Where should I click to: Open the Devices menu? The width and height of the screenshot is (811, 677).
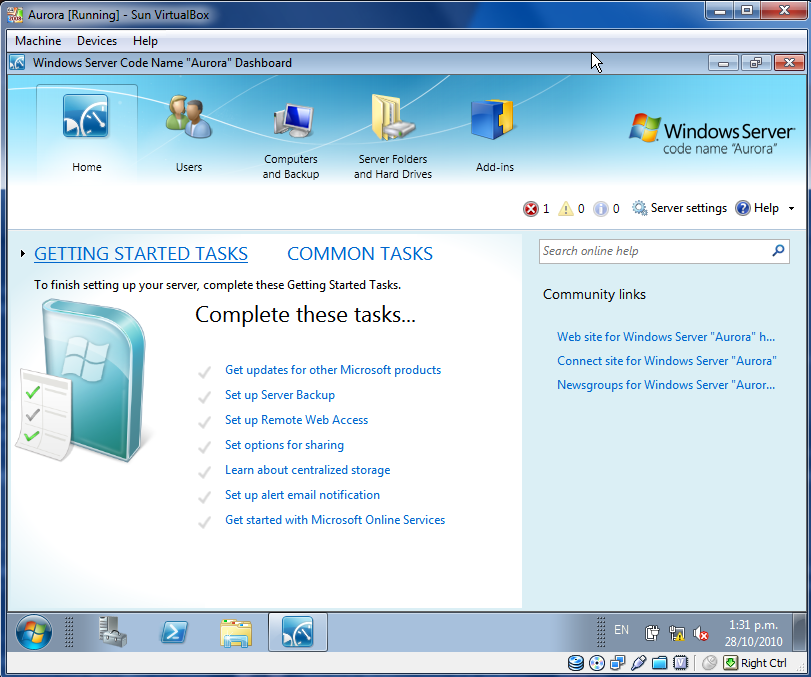click(97, 41)
